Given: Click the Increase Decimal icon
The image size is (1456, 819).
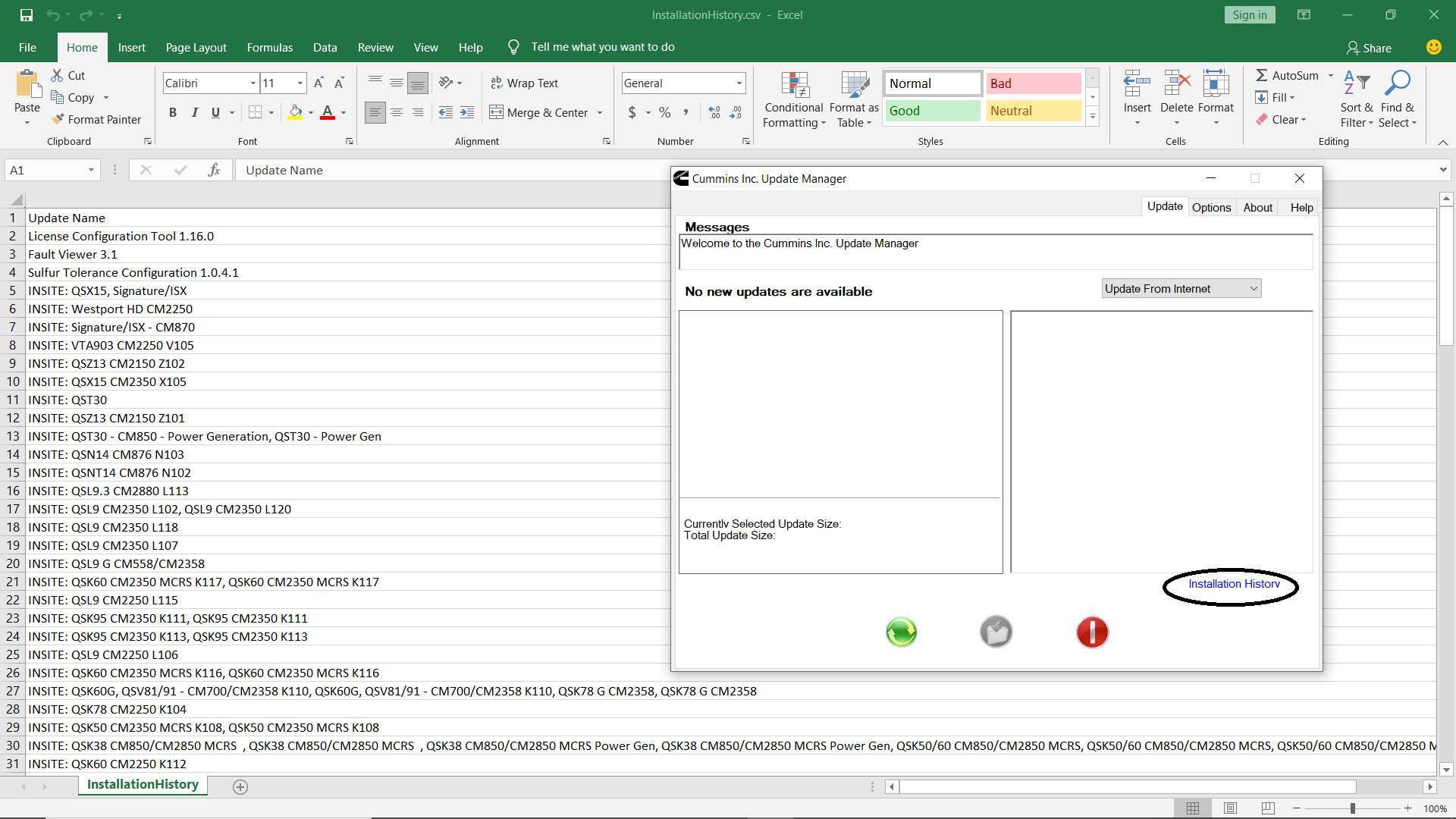Looking at the screenshot, I should [x=714, y=112].
